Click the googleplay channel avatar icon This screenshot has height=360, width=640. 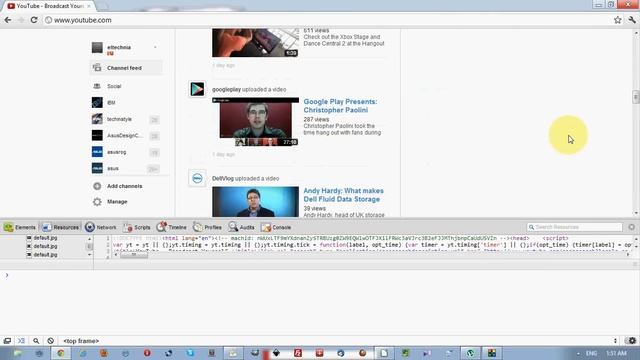click(x=197, y=89)
